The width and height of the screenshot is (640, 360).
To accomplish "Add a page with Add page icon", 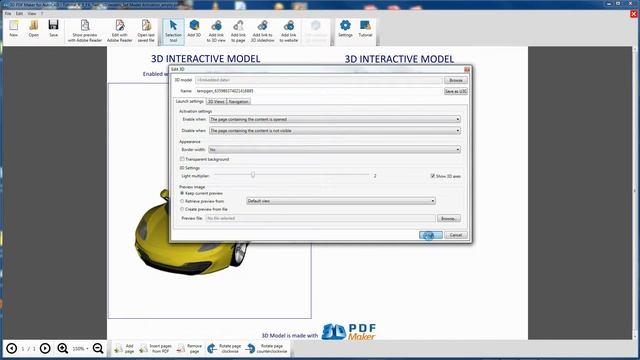I will pyautogui.click(x=124, y=349).
